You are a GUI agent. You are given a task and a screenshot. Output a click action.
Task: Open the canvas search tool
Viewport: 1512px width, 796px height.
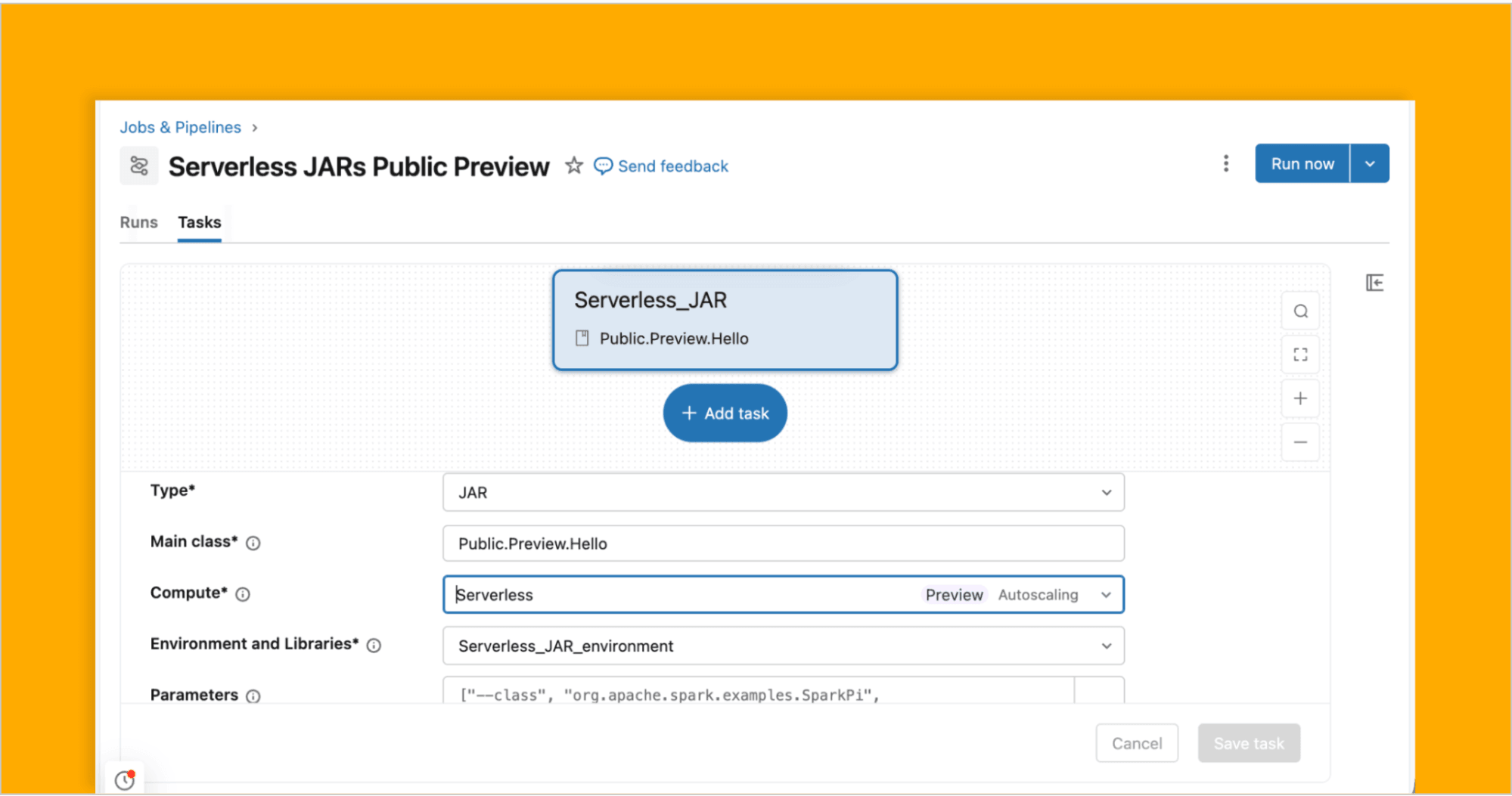pyautogui.click(x=1300, y=311)
